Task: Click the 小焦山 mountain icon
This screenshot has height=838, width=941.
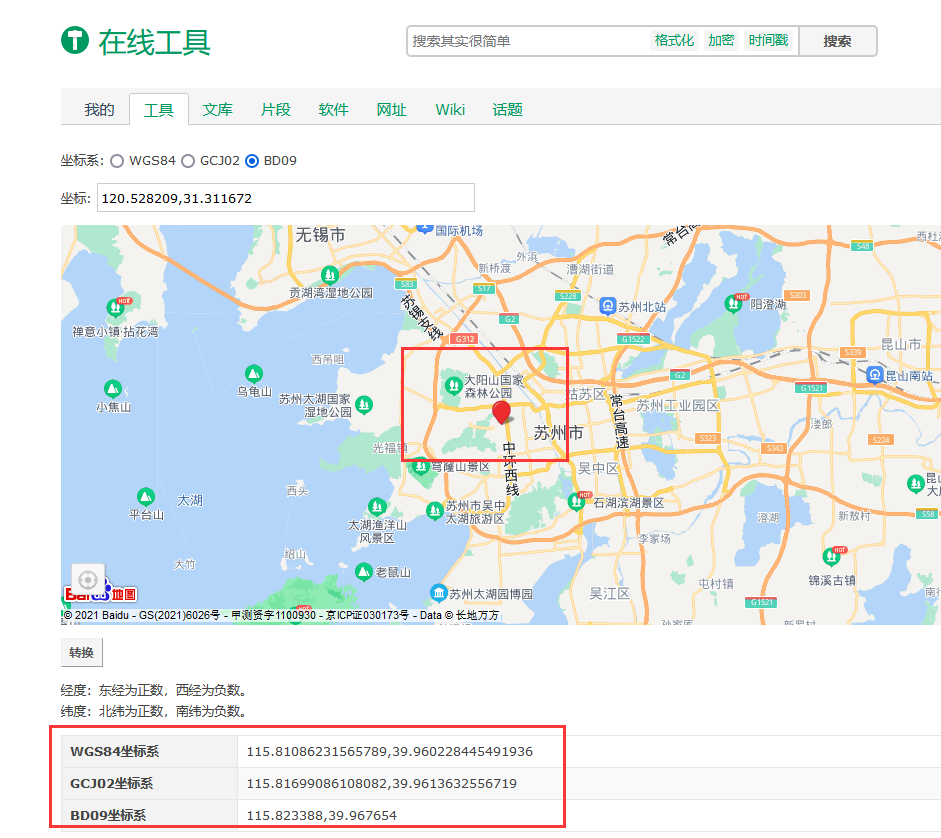Action: pos(113,389)
